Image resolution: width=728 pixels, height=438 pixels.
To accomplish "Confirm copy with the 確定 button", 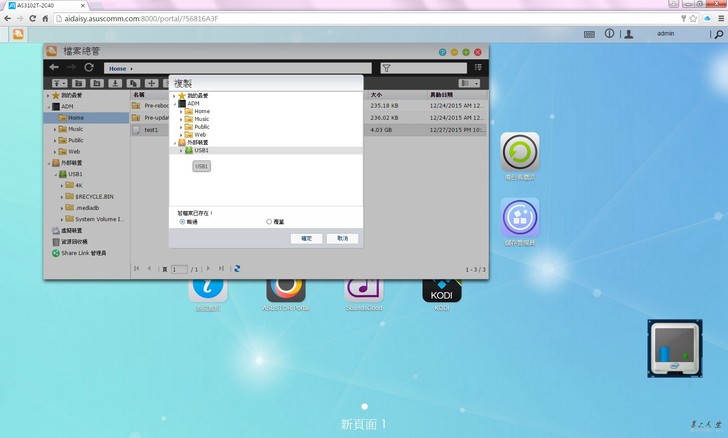I will [306, 239].
